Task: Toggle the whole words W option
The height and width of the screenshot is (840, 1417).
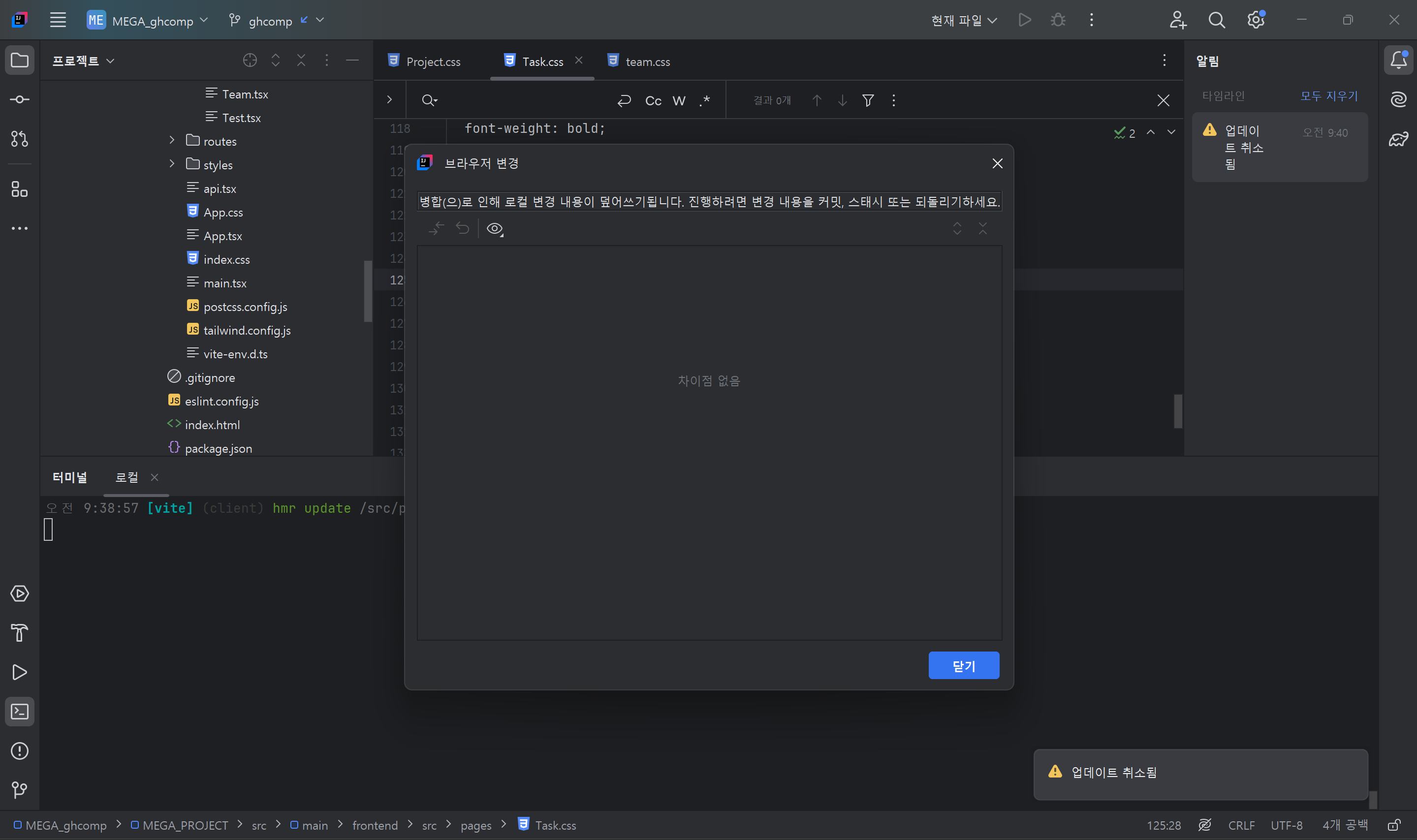Action: pos(679,101)
